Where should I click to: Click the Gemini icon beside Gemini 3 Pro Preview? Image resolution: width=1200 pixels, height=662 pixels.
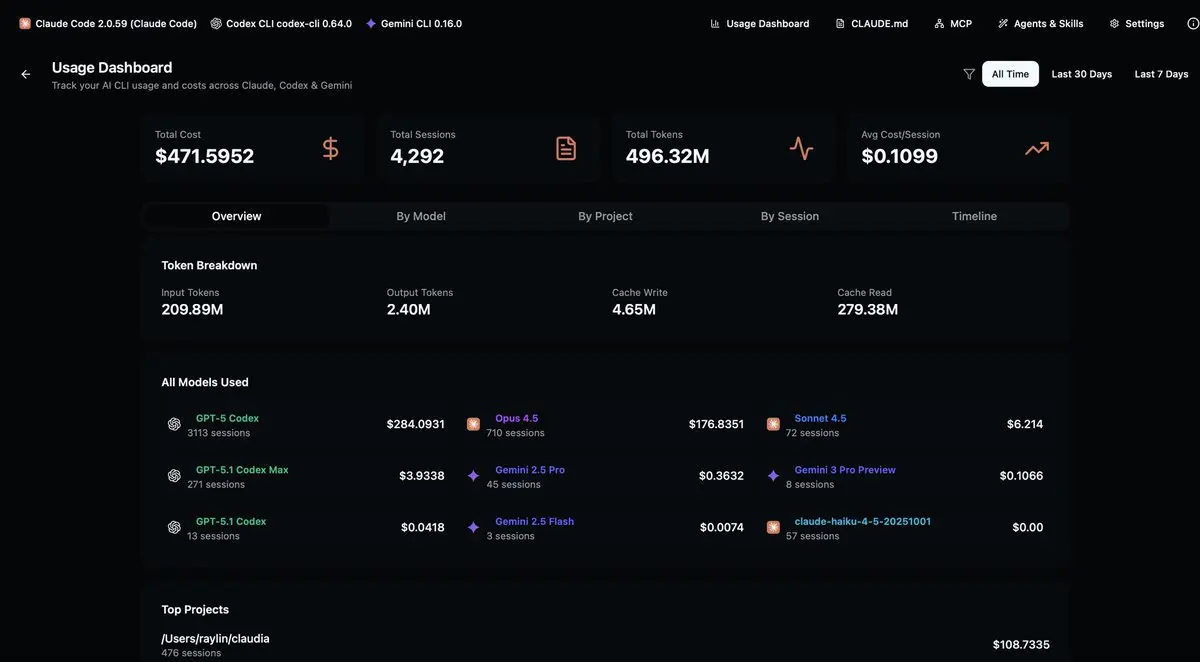click(773, 476)
